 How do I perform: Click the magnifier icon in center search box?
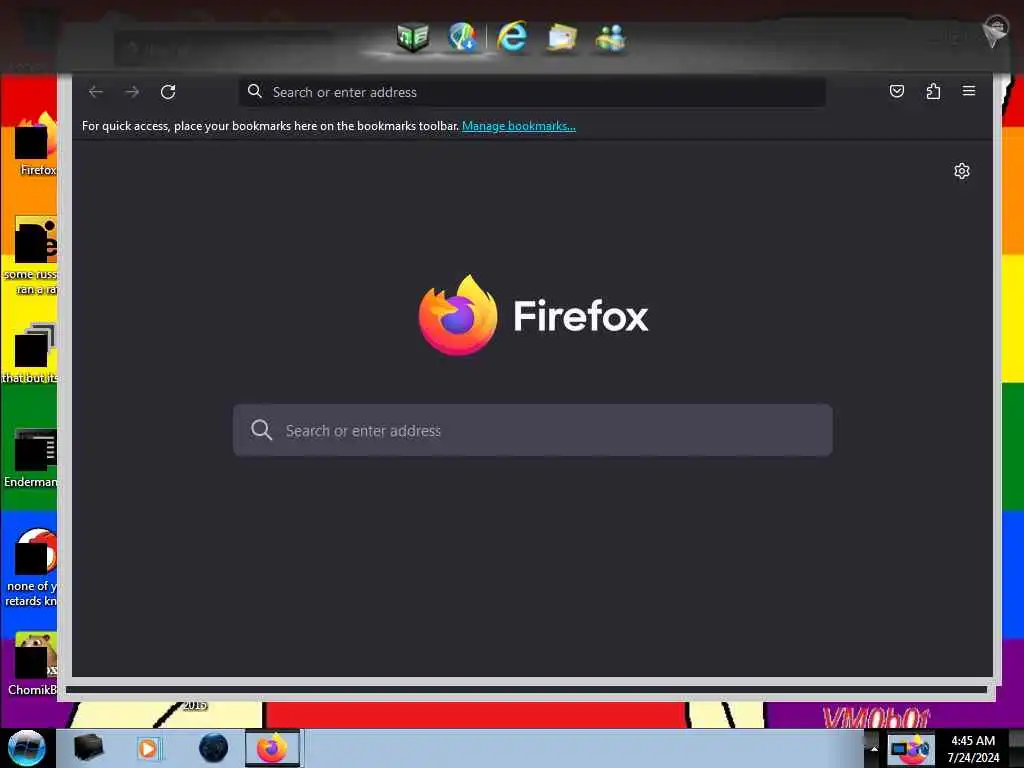(x=261, y=430)
